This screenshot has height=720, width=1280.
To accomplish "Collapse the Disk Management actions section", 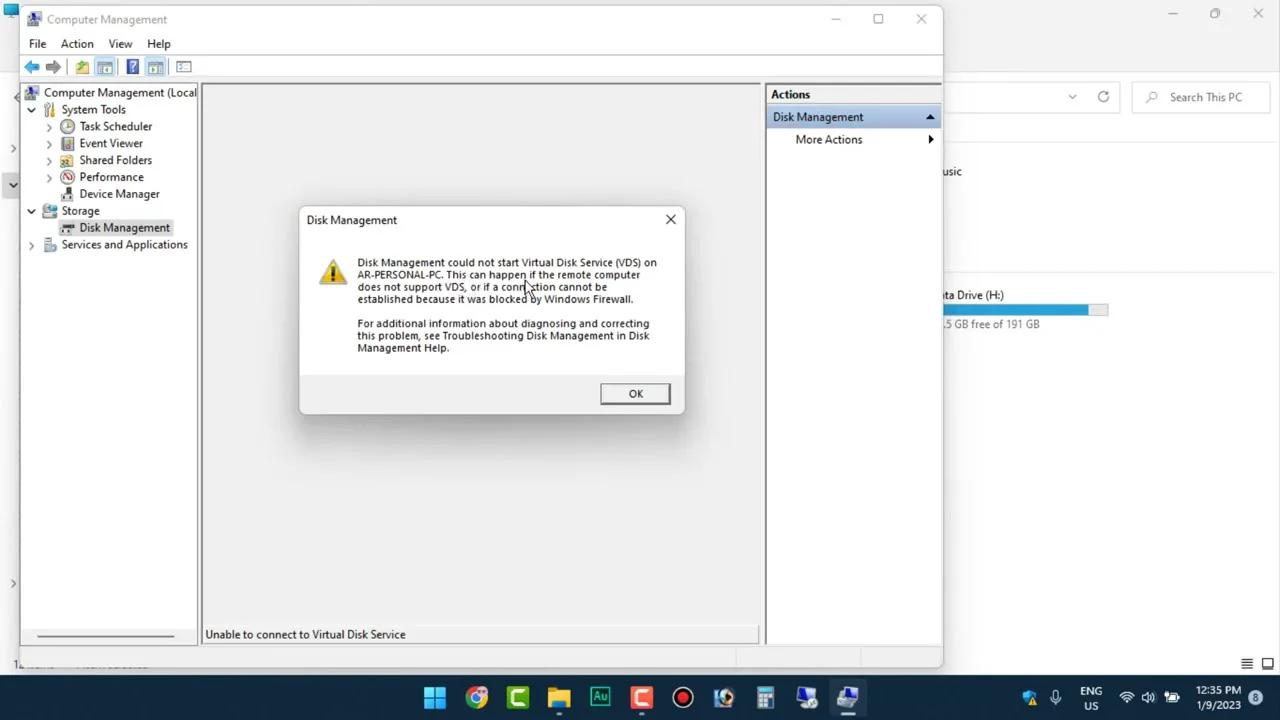I will [929, 117].
